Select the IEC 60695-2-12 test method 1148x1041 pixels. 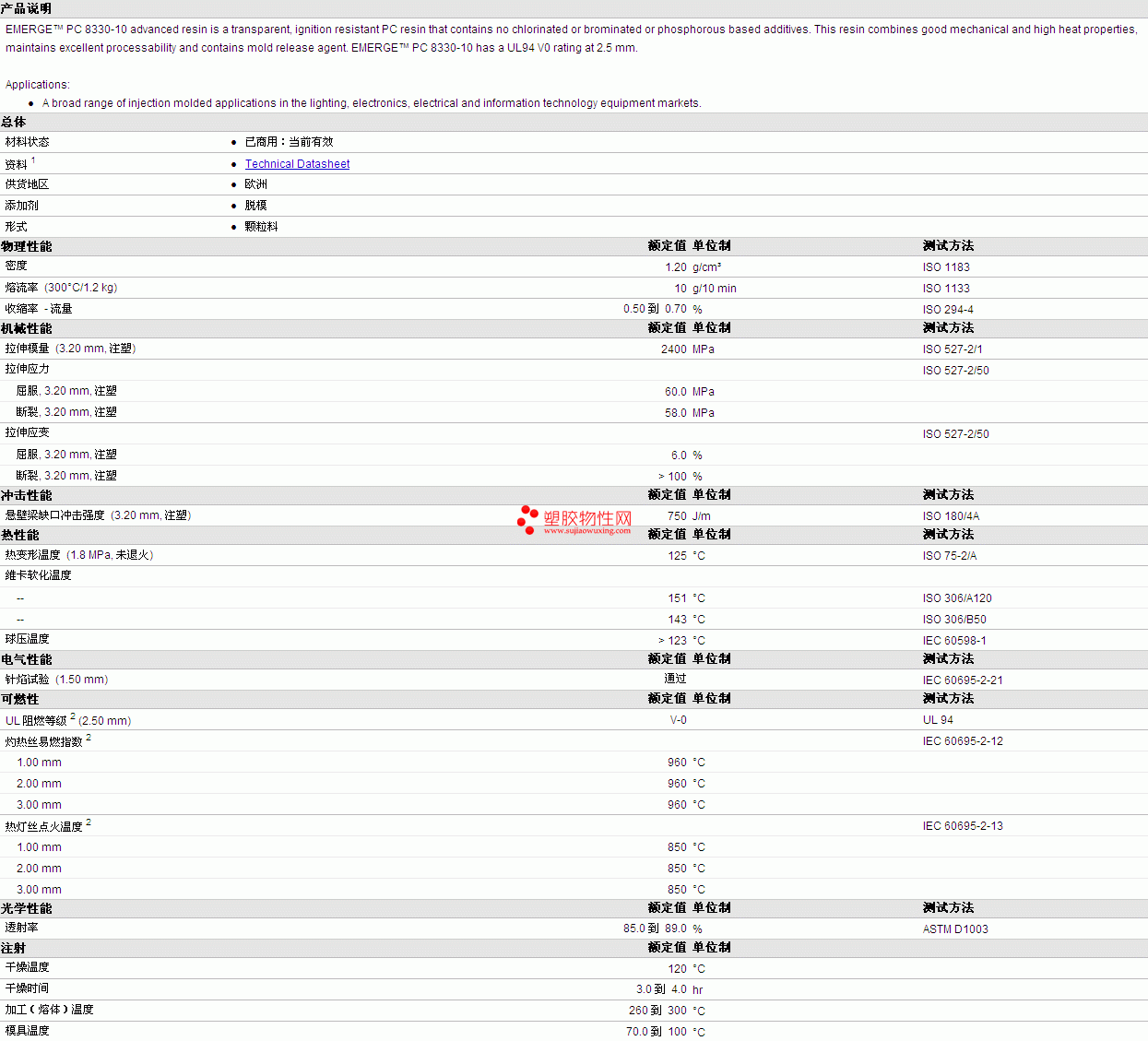pos(963,741)
